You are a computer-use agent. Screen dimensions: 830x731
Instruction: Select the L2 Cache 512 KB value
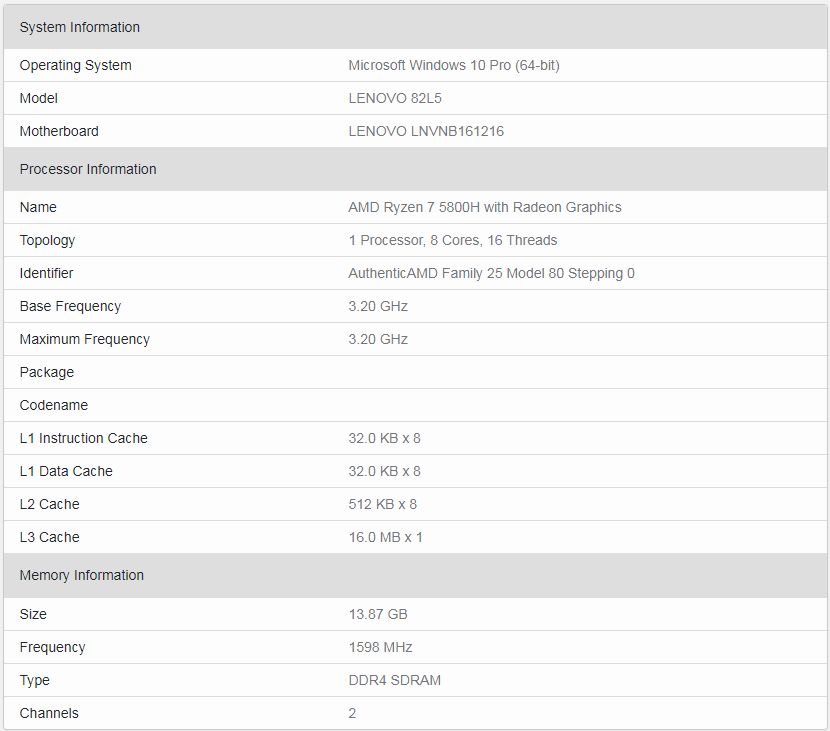click(383, 504)
